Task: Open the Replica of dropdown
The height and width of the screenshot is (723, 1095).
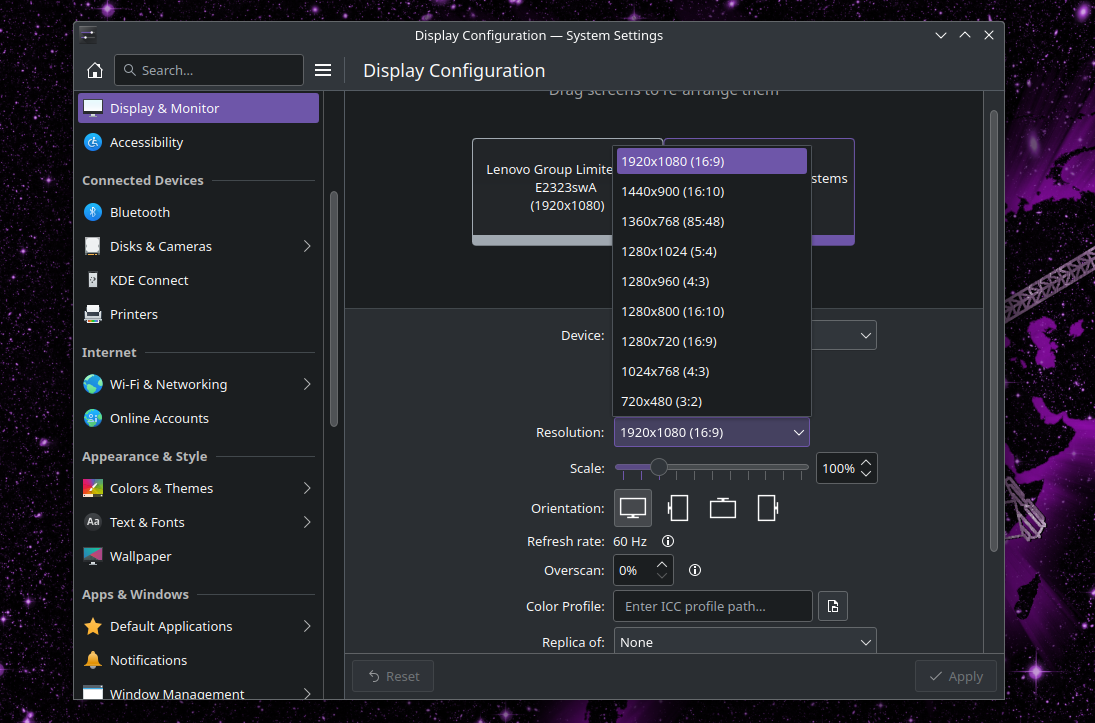Action: [x=745, y=642]
